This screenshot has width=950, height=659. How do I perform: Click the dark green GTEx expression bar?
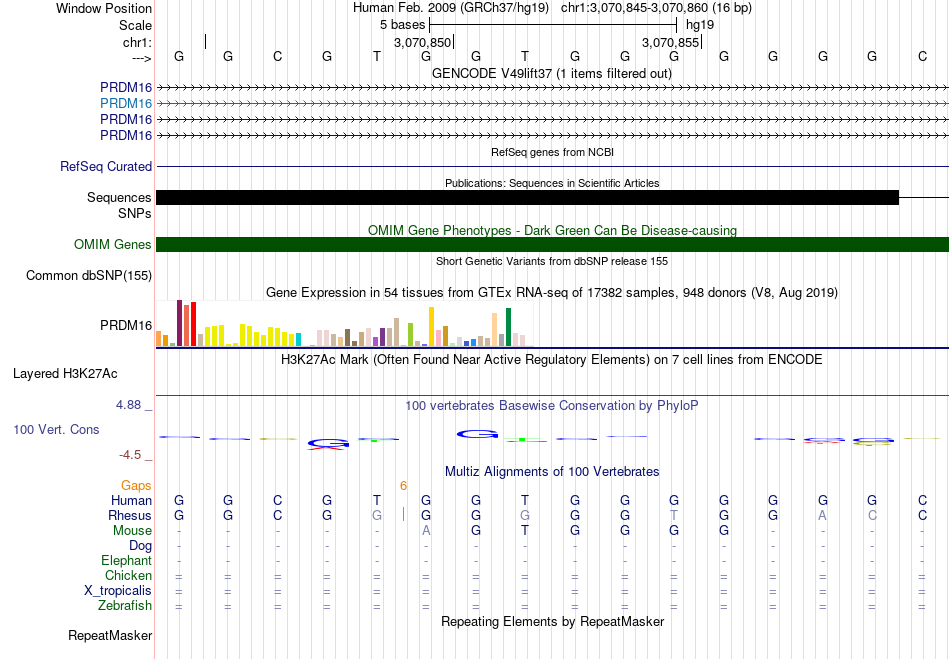click(x=508, y=327)
